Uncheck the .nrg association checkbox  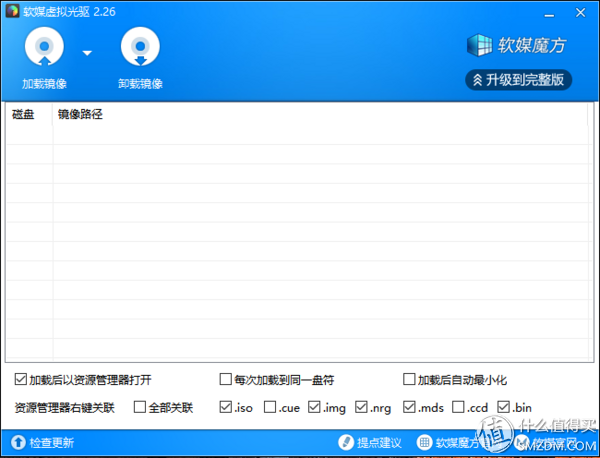click(361, 407)
